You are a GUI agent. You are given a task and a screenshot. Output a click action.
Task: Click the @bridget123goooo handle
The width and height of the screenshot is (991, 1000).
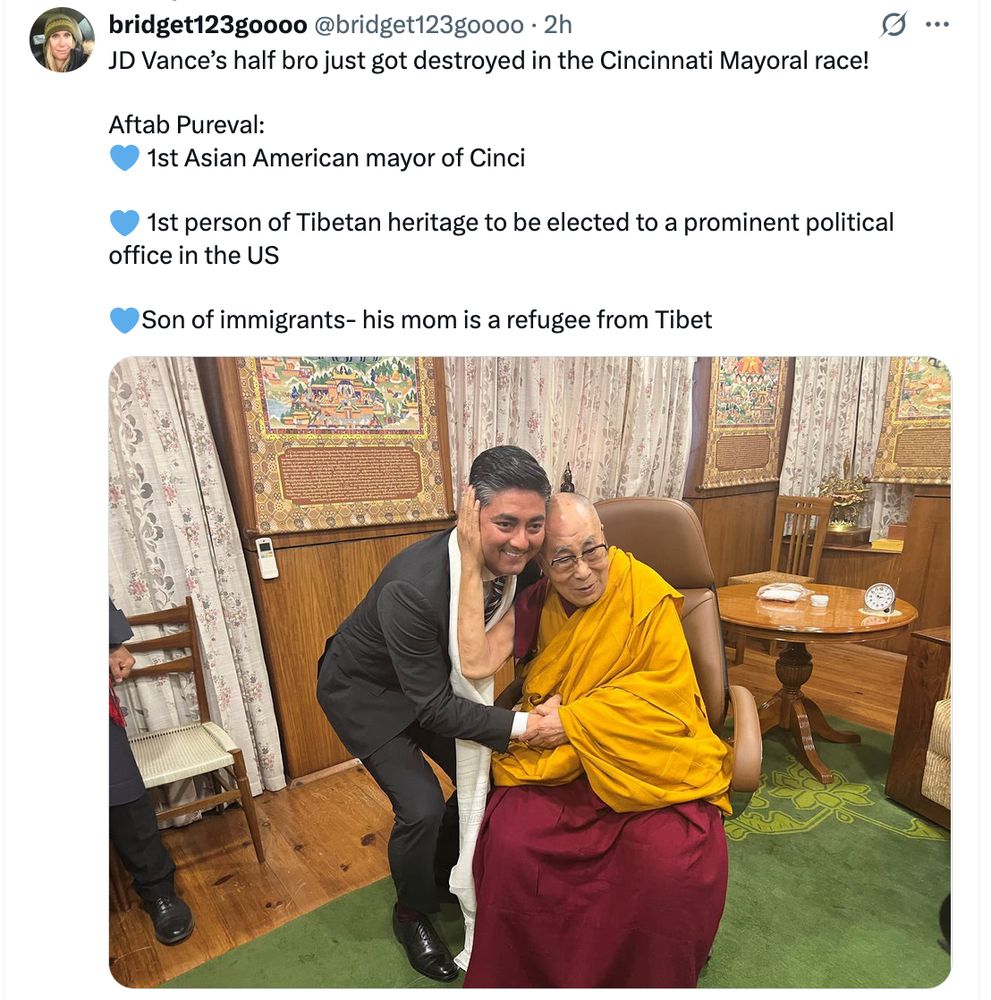coord(418,25)
